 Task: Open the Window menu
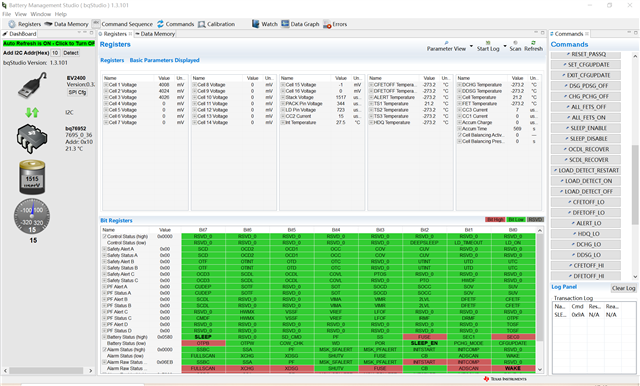point(41,14)
